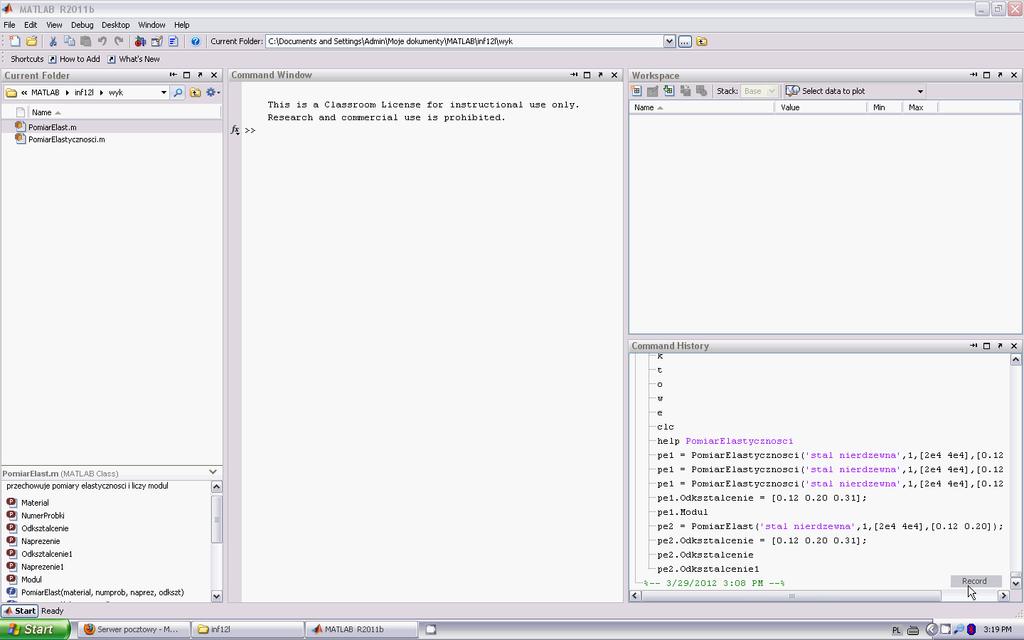Image resolution: width=1024 pixels, height=640 pixels.
Task: Open the inf12l folder window from the taskbar
Action: click(248, 630)
